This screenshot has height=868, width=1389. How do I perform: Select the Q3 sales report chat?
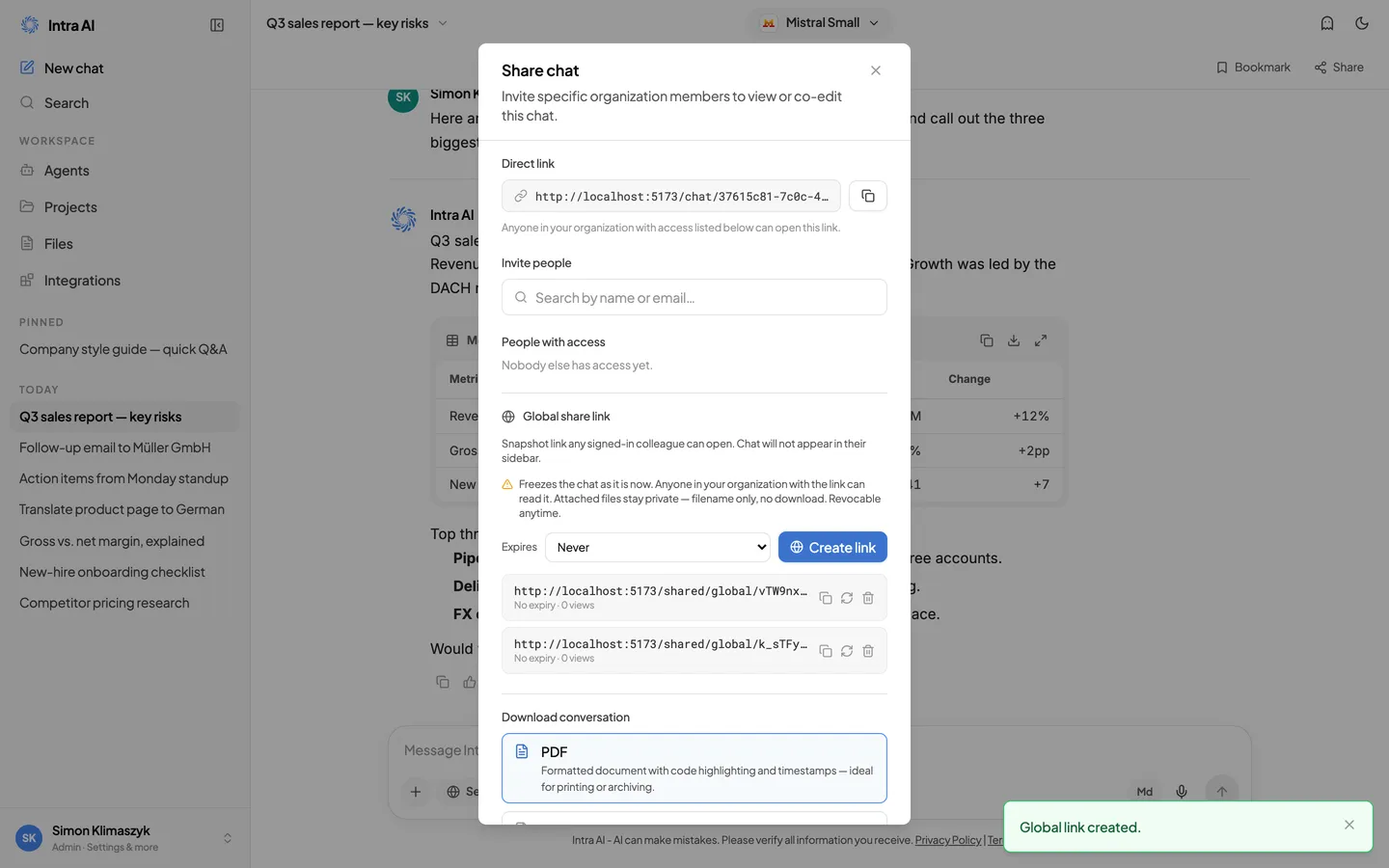pyautogui.click(x=123, y=417)
